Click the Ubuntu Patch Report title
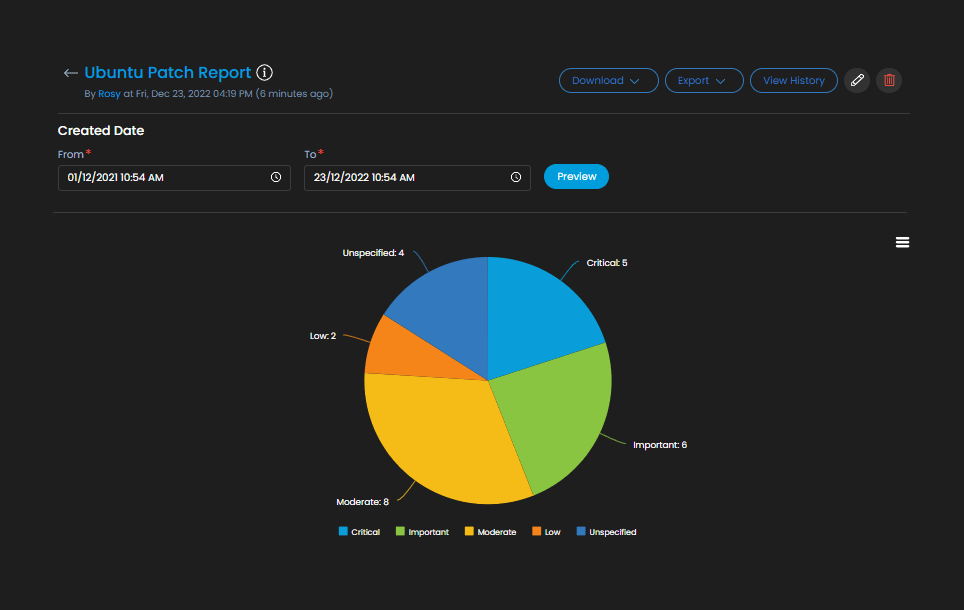This screenshot has width=964, height=610. click(x=168, y=73)
